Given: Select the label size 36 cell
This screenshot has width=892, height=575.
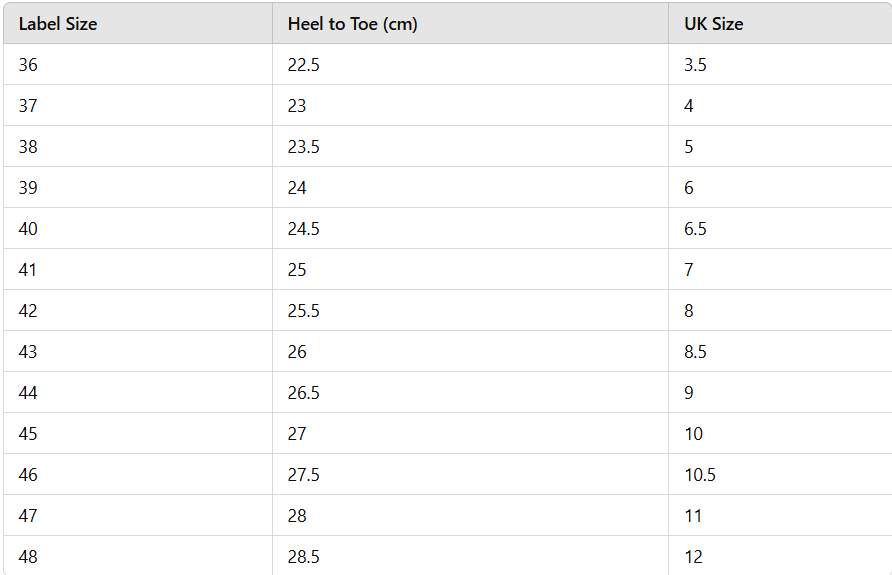Looking at the screenshot, I should click(x=28, y=65).
